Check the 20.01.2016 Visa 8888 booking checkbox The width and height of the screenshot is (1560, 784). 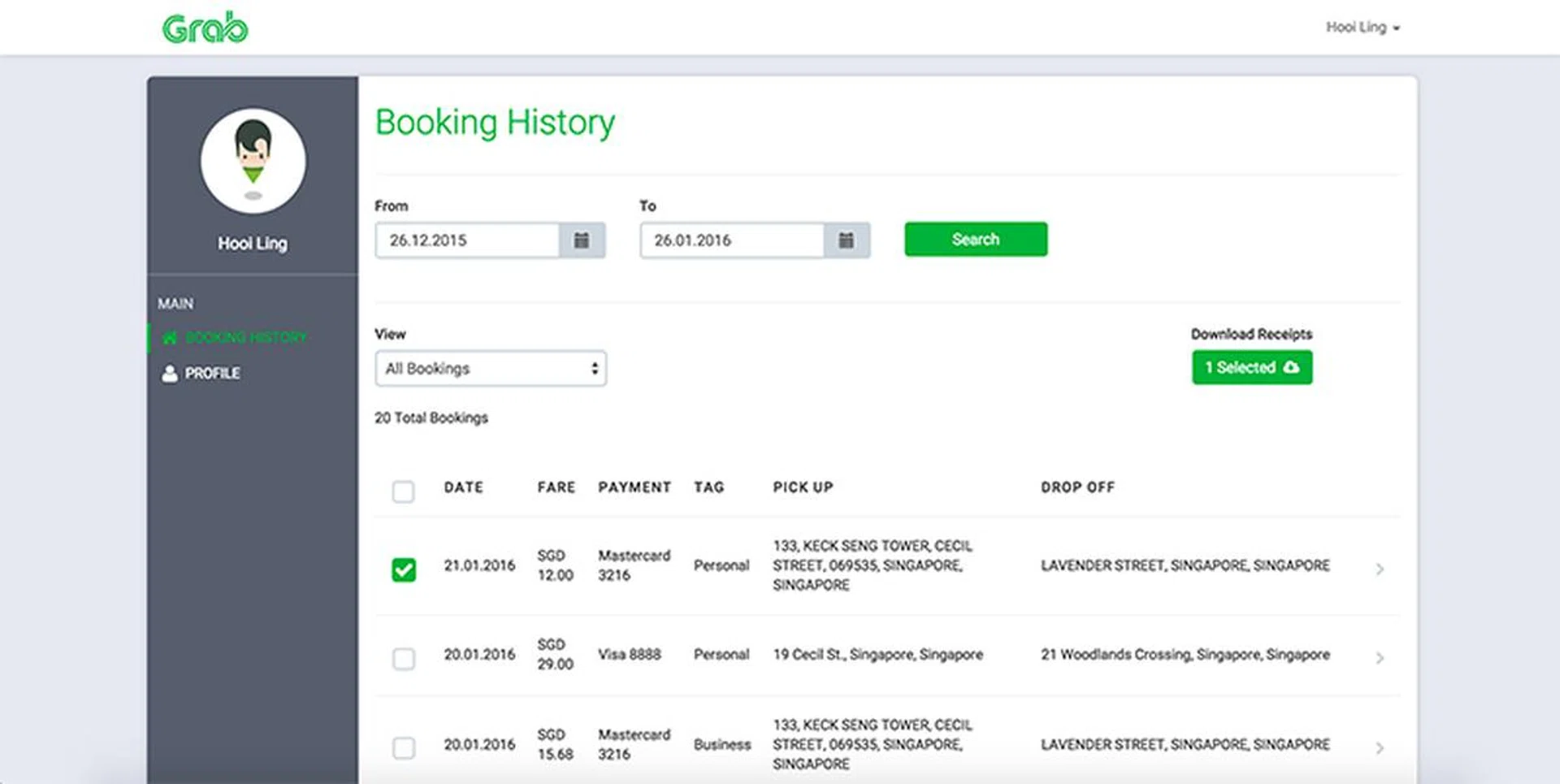pos(403,659)
